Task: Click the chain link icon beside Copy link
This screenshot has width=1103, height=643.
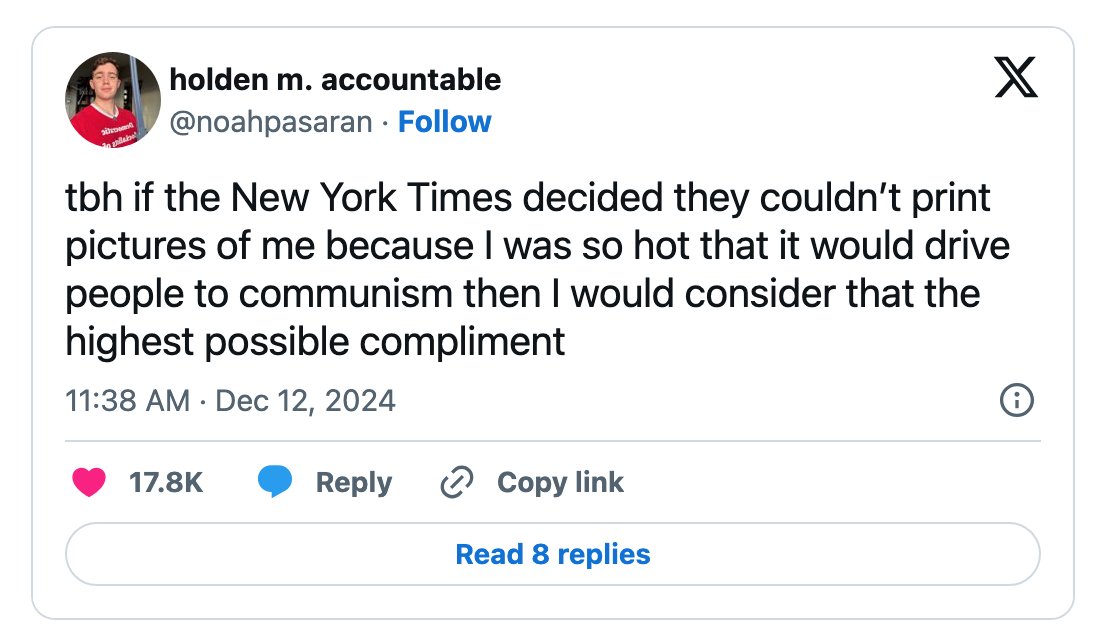Action: (x=457, y=483)
